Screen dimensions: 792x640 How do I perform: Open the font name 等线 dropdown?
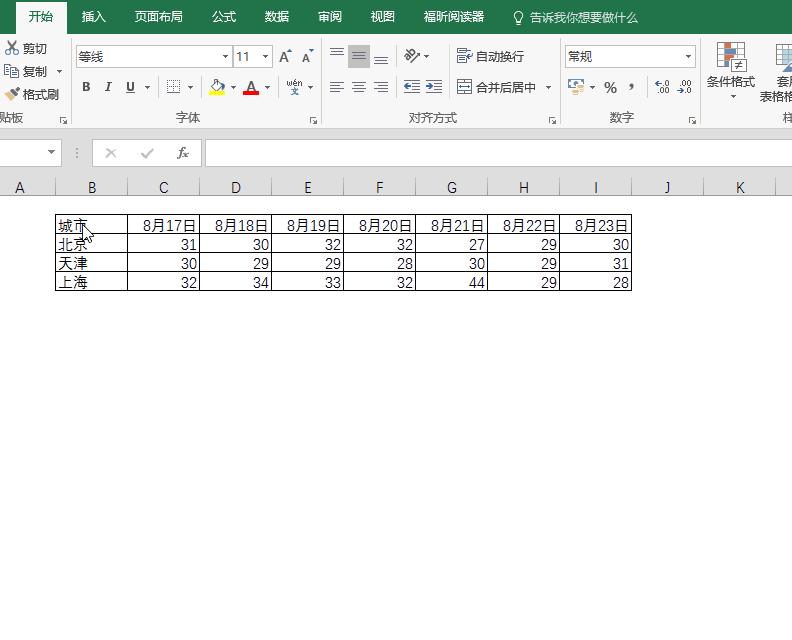pos(225,57)
